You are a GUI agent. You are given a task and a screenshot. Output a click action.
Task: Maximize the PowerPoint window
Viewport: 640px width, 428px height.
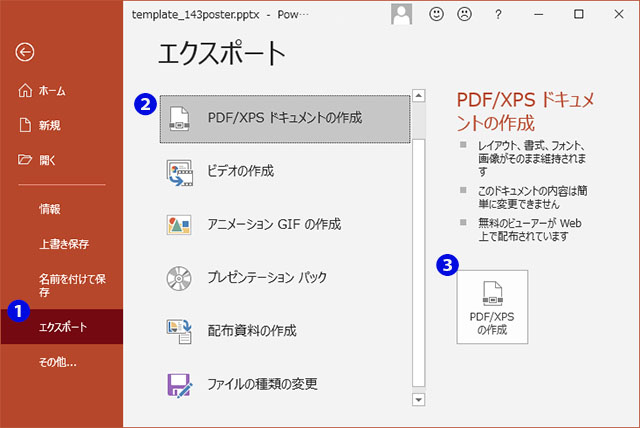click(578, 14)
